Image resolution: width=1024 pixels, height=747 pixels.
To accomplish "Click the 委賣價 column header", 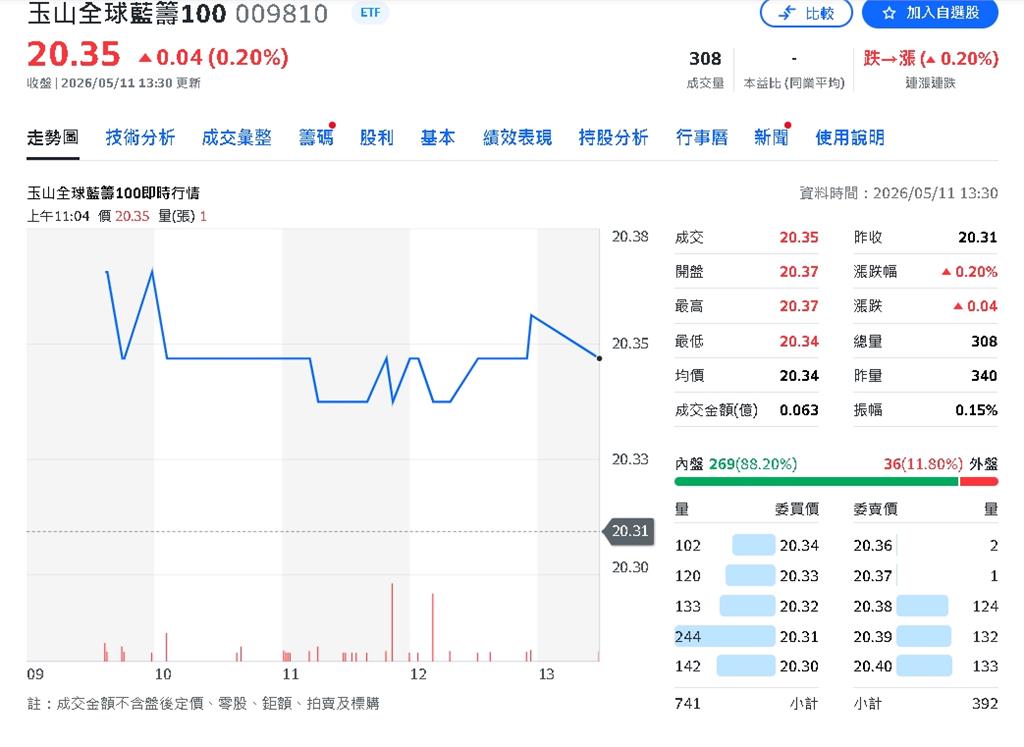I will (x=875, y=509).
